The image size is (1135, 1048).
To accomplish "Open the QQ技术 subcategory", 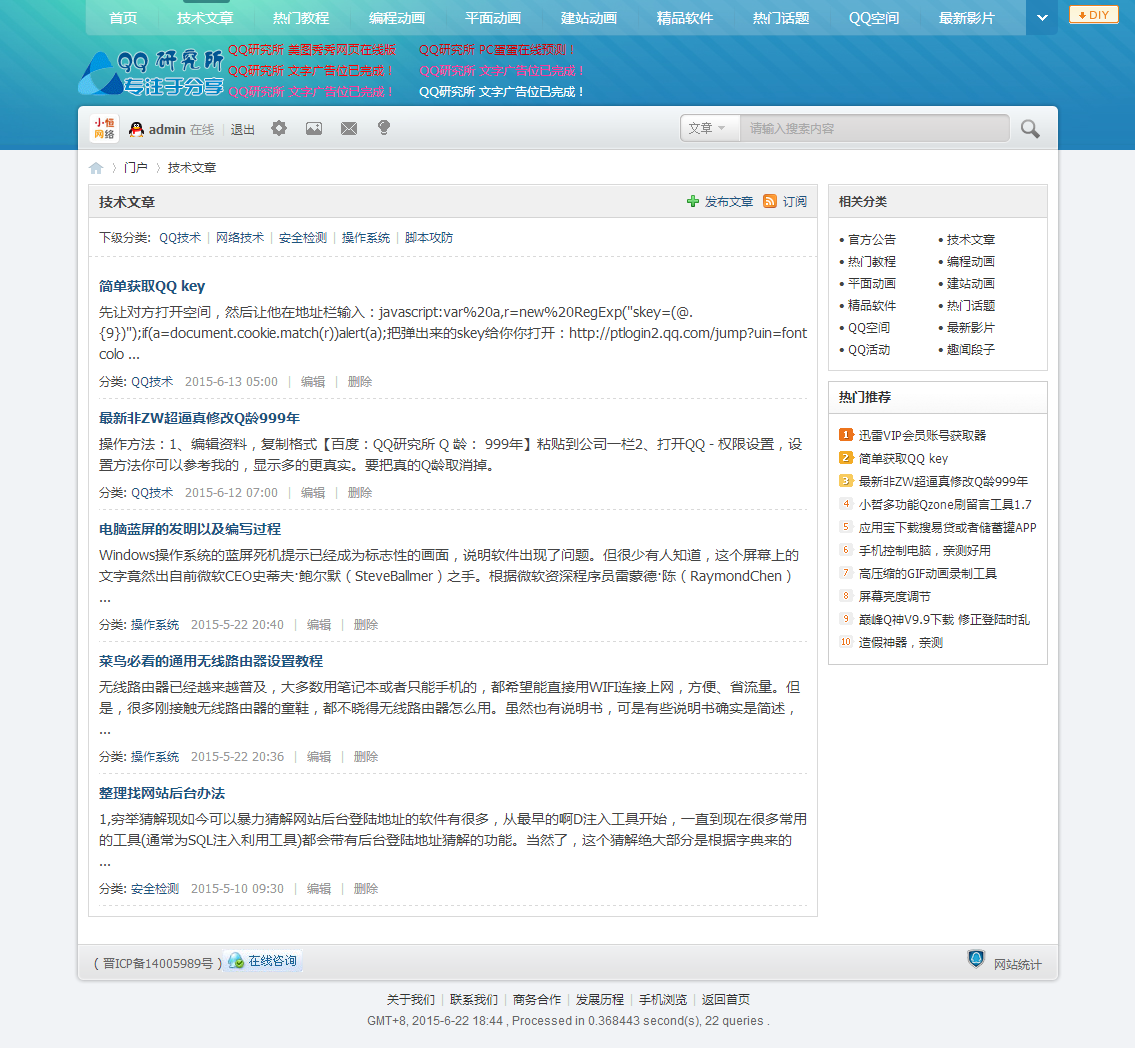I will coord(180,237).
